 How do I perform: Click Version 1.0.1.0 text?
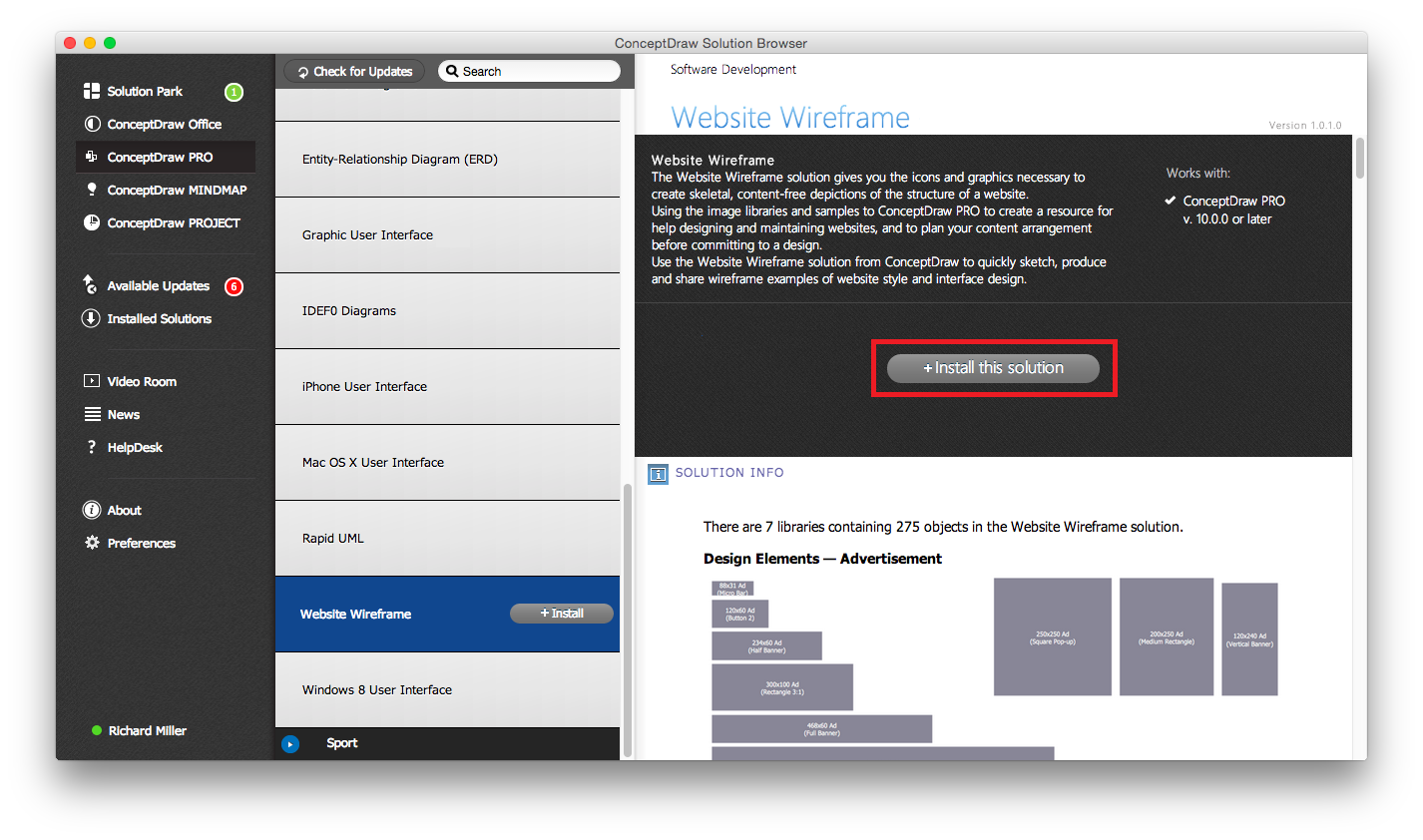(1305, 126)
